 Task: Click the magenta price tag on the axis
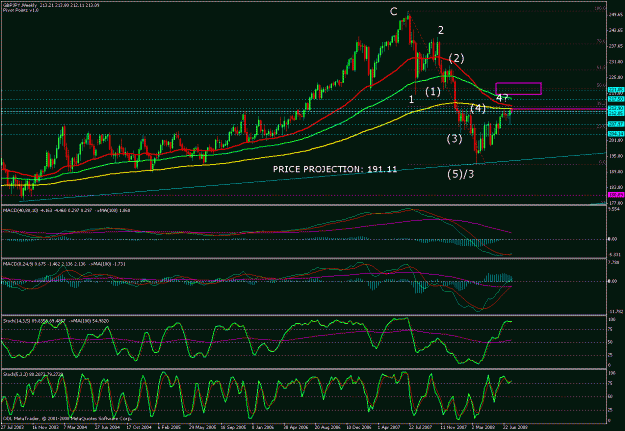click(x=615, y=195)
